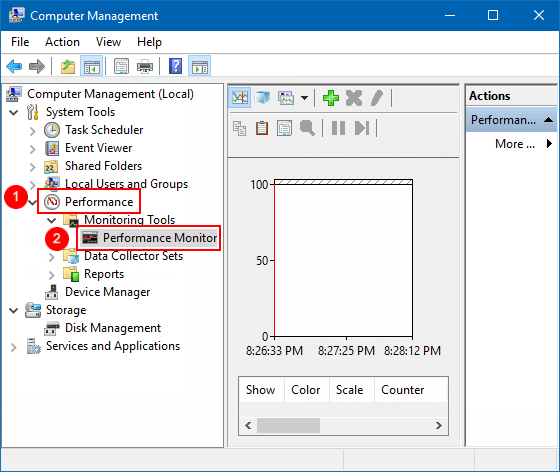Collapse the Monitoring Tools folder

(52, 221)
